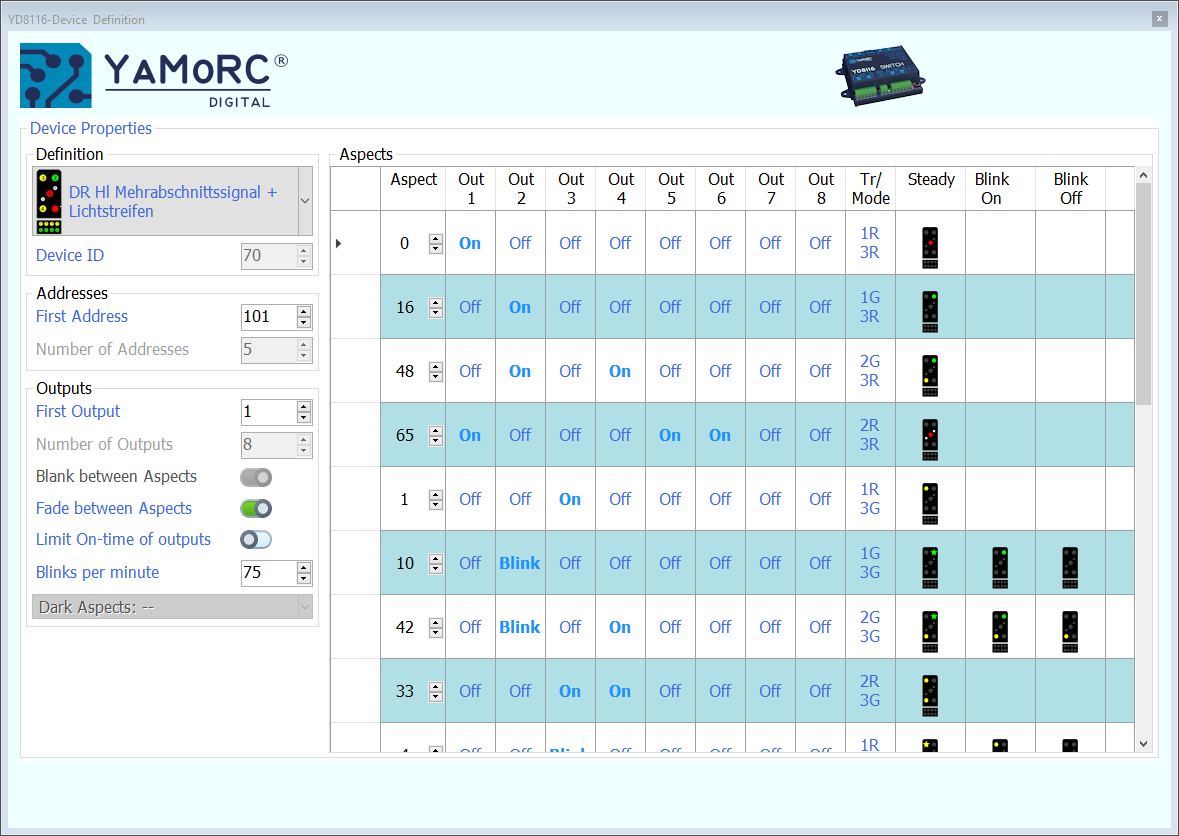Click Blink On signal icon for aspect 10

[1000, 567]
